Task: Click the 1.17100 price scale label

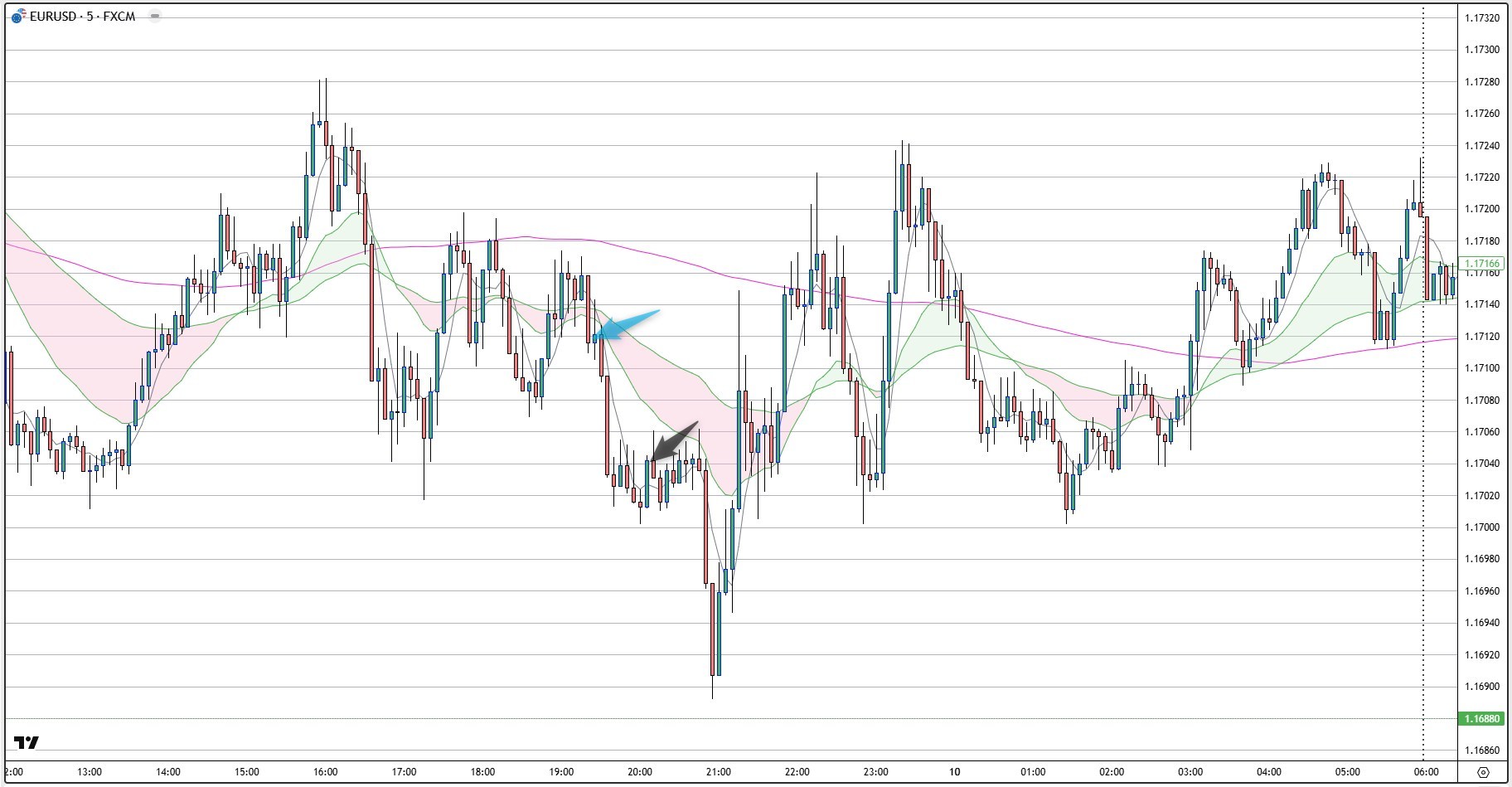Action: [x=1482, y=368]
